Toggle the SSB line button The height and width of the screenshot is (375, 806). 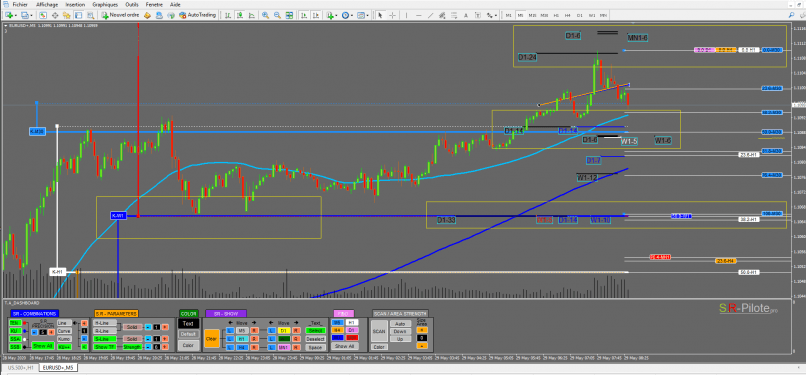tap(15, 347)
